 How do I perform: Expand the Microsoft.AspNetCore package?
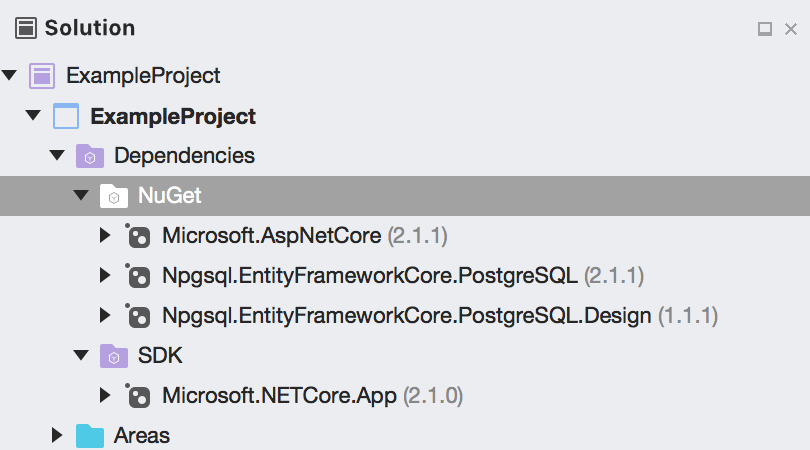pyautogui.click(x=105, y=236)
